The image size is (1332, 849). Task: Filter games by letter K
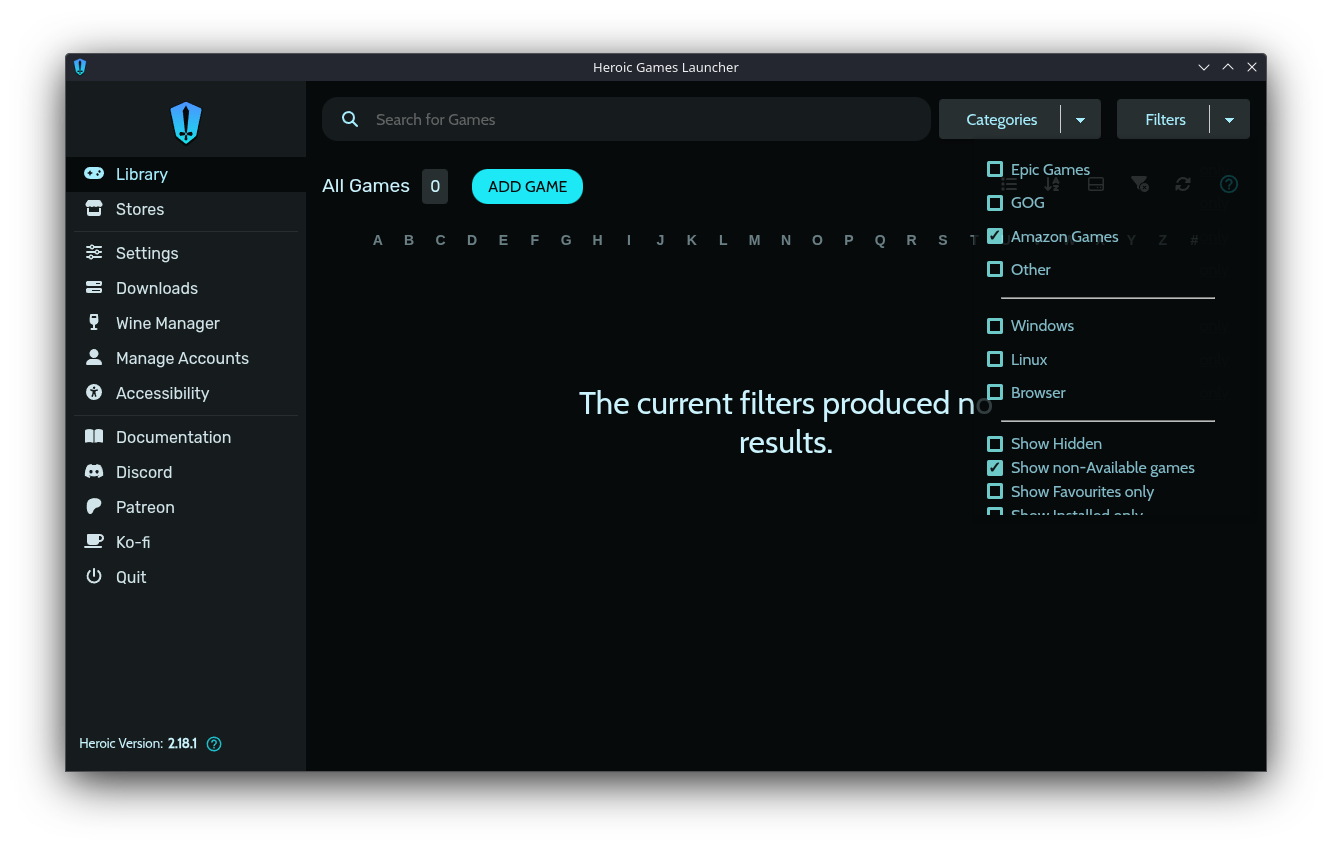(x=691, y=240)
